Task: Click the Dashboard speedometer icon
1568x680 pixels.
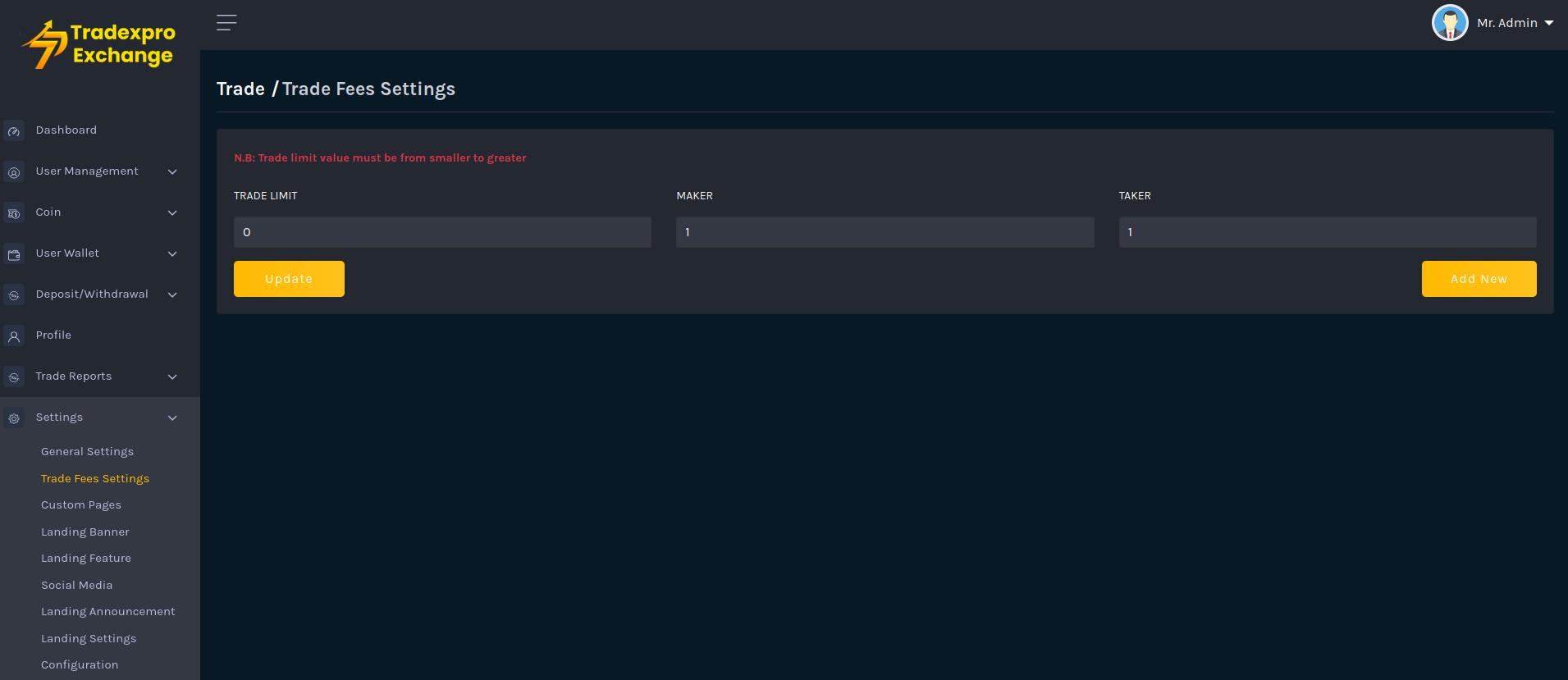Action: 14,131
